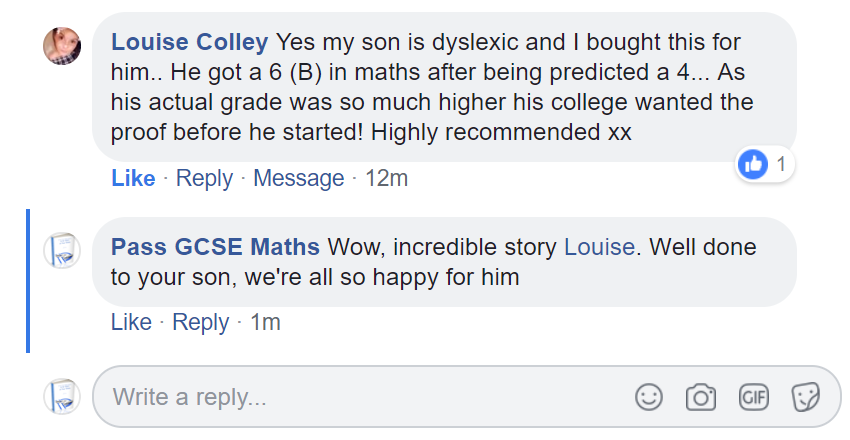Click the tagged name Louise in the reply

[599, 247]
